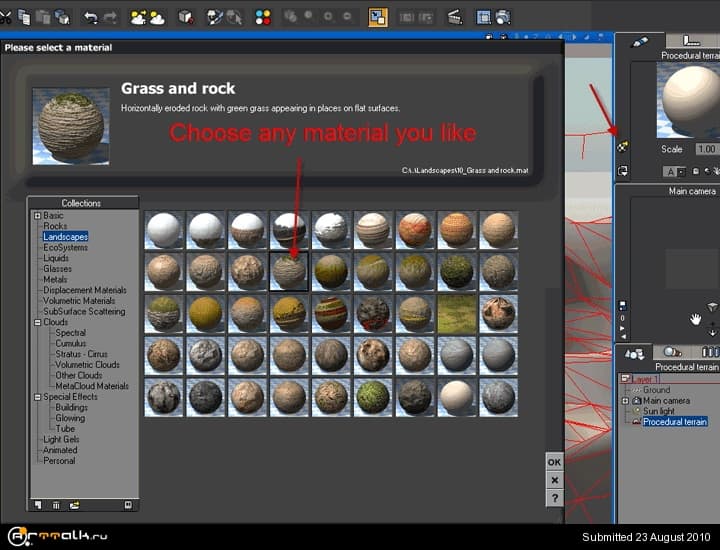Viewport: 720px width, 550px height.
Task: Select the flat green grass square thumbnail
Action: pyautogui.click(x=456, y=314)
